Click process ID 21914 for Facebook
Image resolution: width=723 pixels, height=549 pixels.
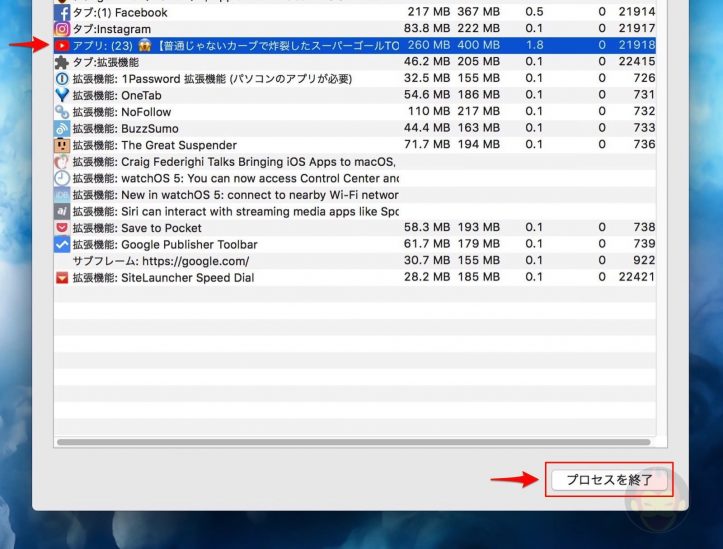[637, 12]
